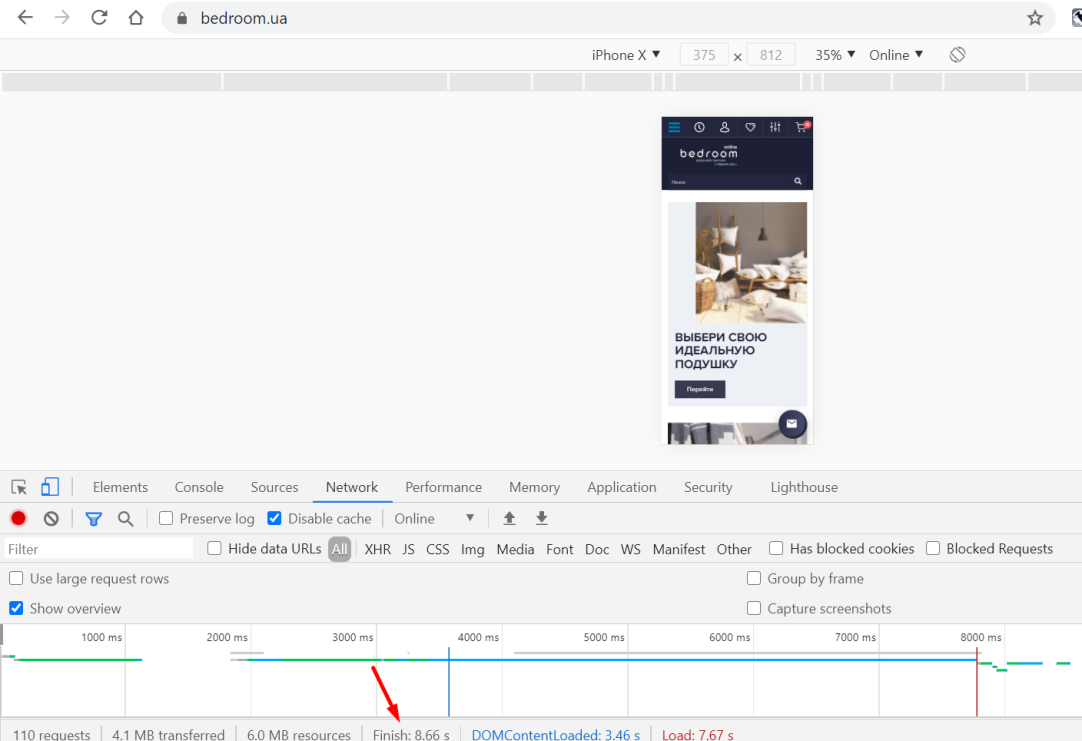
Task: Select the All request type filter
Action: click(x=340, y=549)
